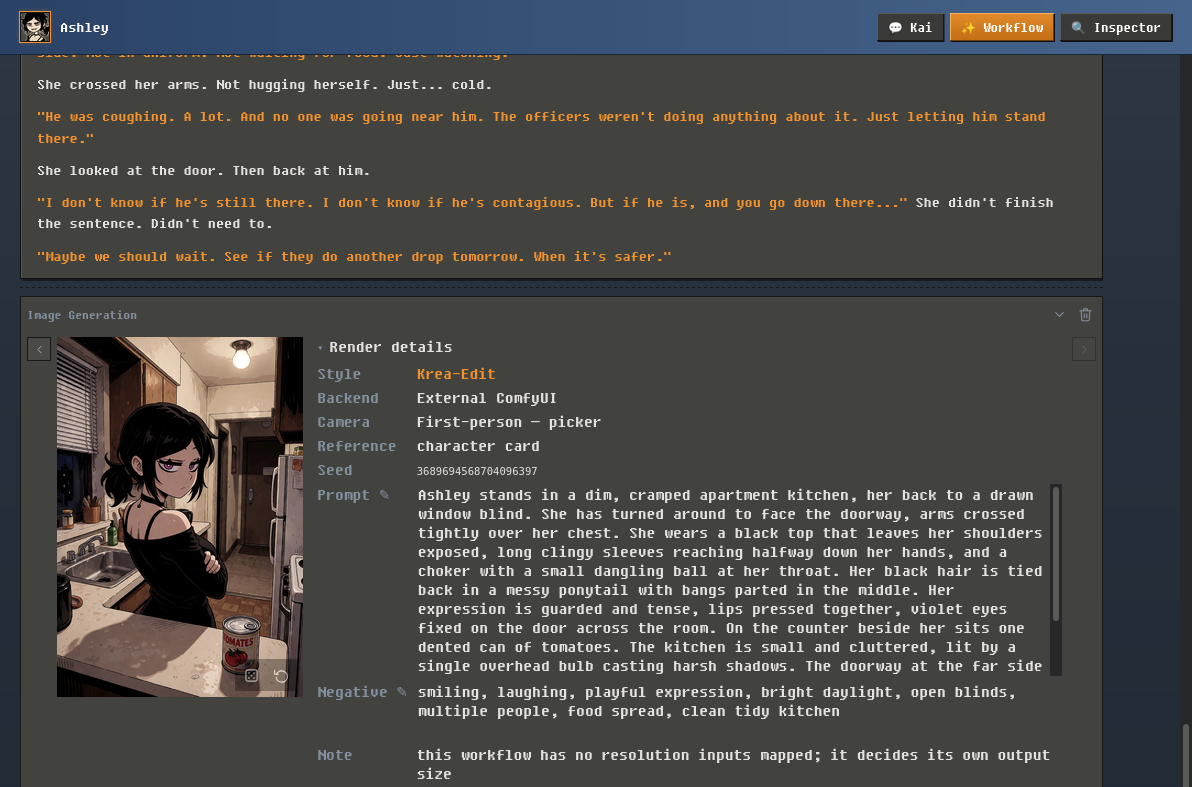1192x787 pixels.
Task: Click the negative prompt text 'smiling, laughing'
Action: pos(716,702)
